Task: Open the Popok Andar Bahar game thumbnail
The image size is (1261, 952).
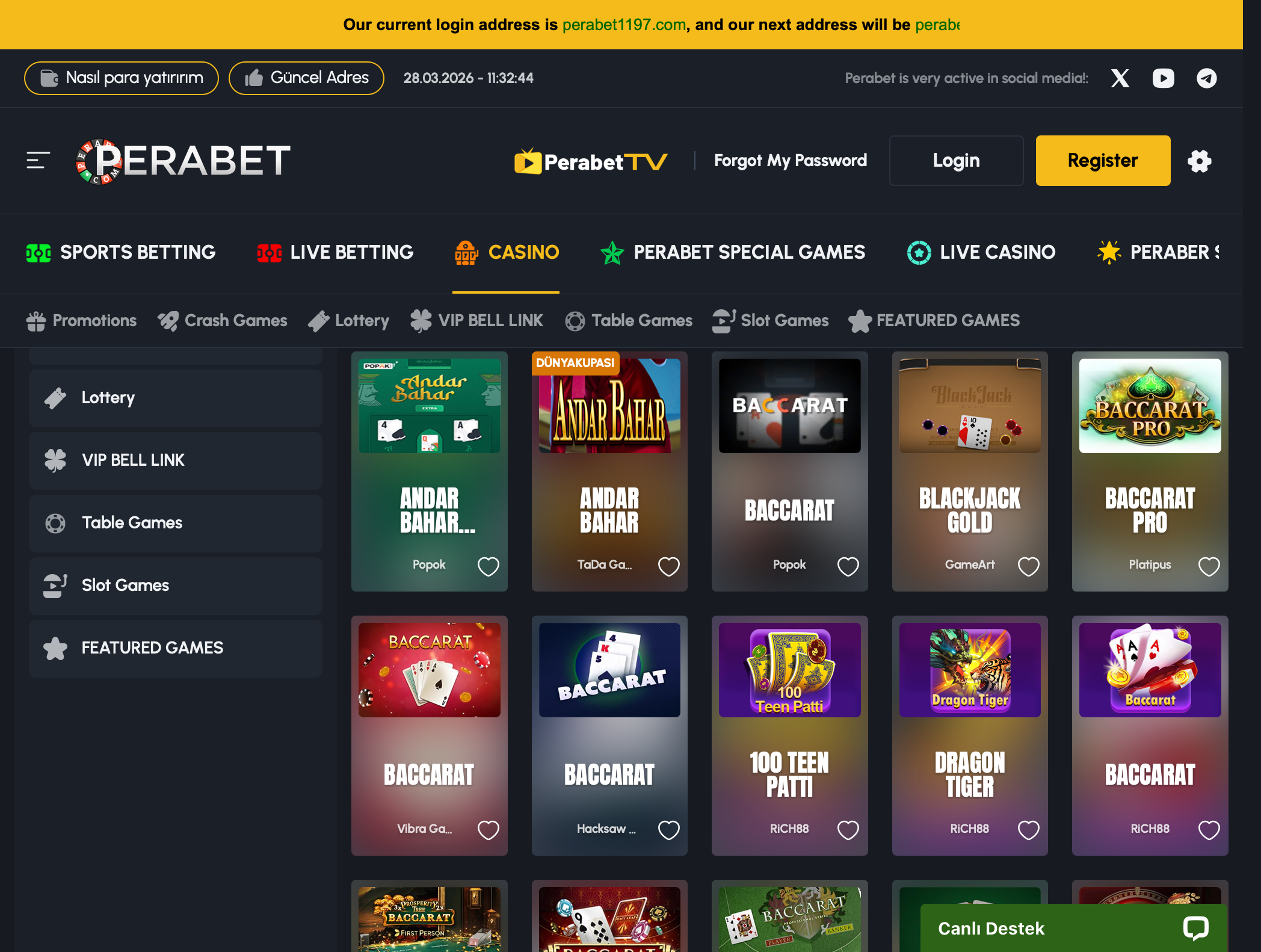Action: [x=430, y=406]
